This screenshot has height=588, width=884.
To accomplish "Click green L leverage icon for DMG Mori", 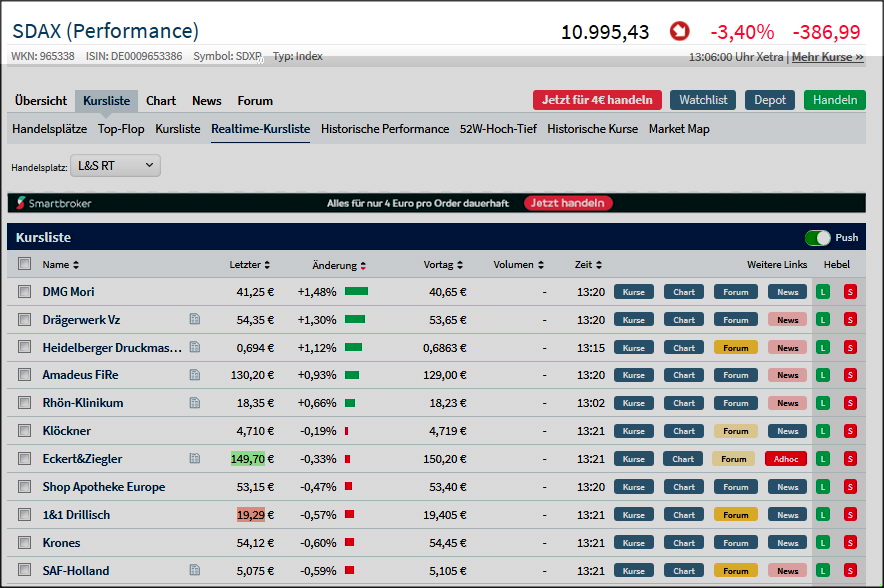I will (x=823, y=292).
